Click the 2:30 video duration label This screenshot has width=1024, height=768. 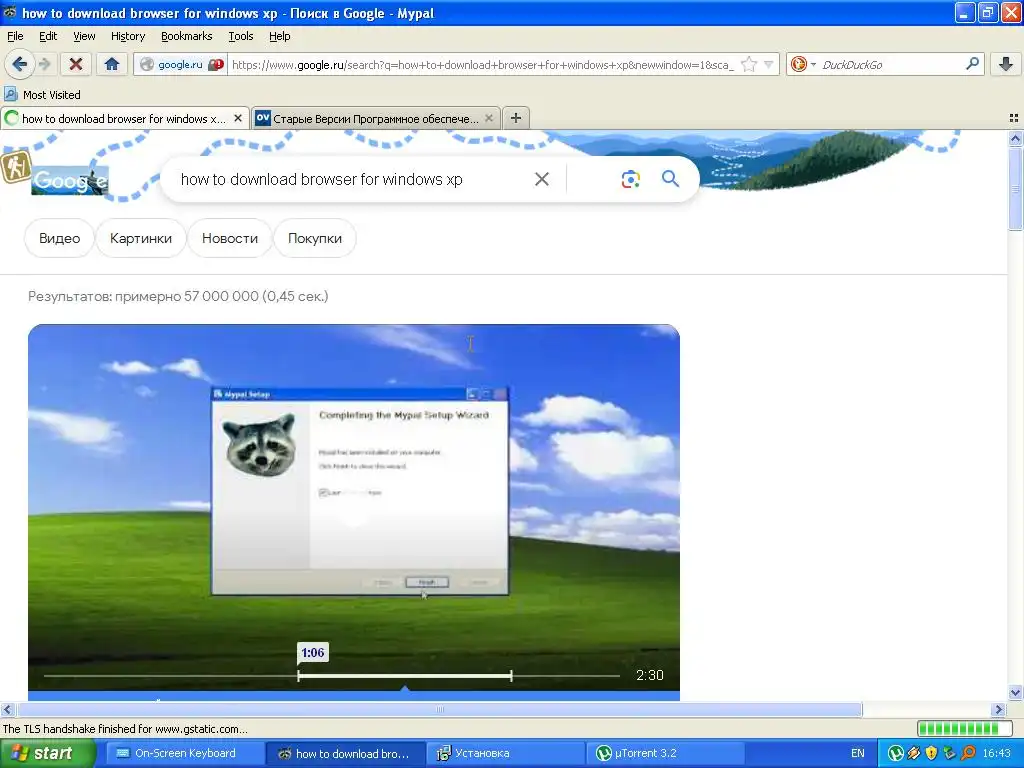pos(650,675)
